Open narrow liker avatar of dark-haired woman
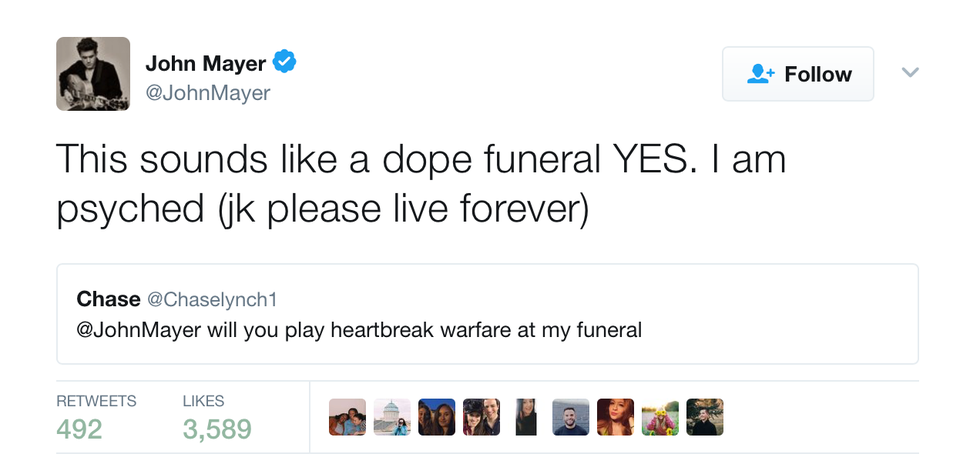 pos(526,417)
